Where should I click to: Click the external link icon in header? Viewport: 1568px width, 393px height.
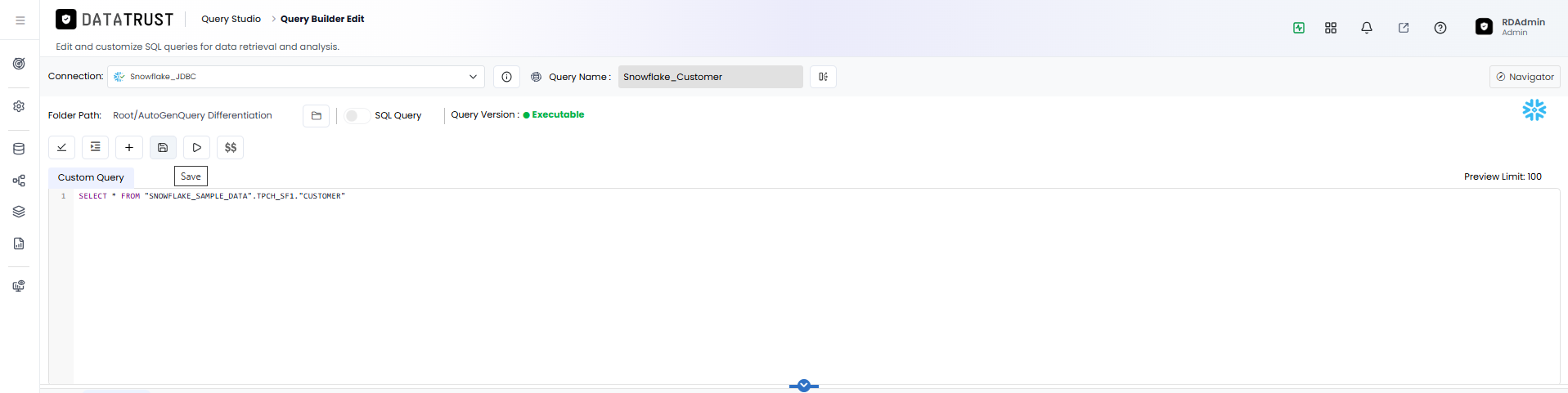pos(1404,28)
